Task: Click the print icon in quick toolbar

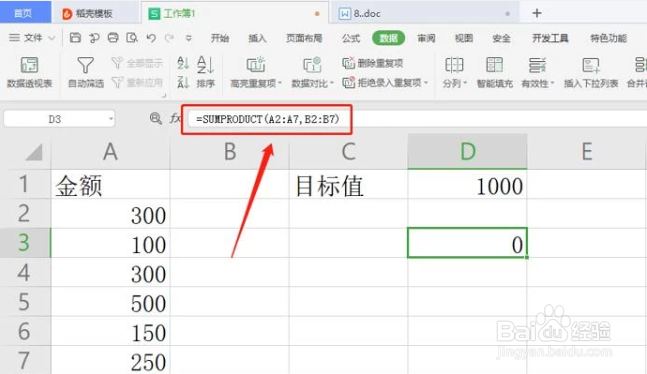Action: 113,38
